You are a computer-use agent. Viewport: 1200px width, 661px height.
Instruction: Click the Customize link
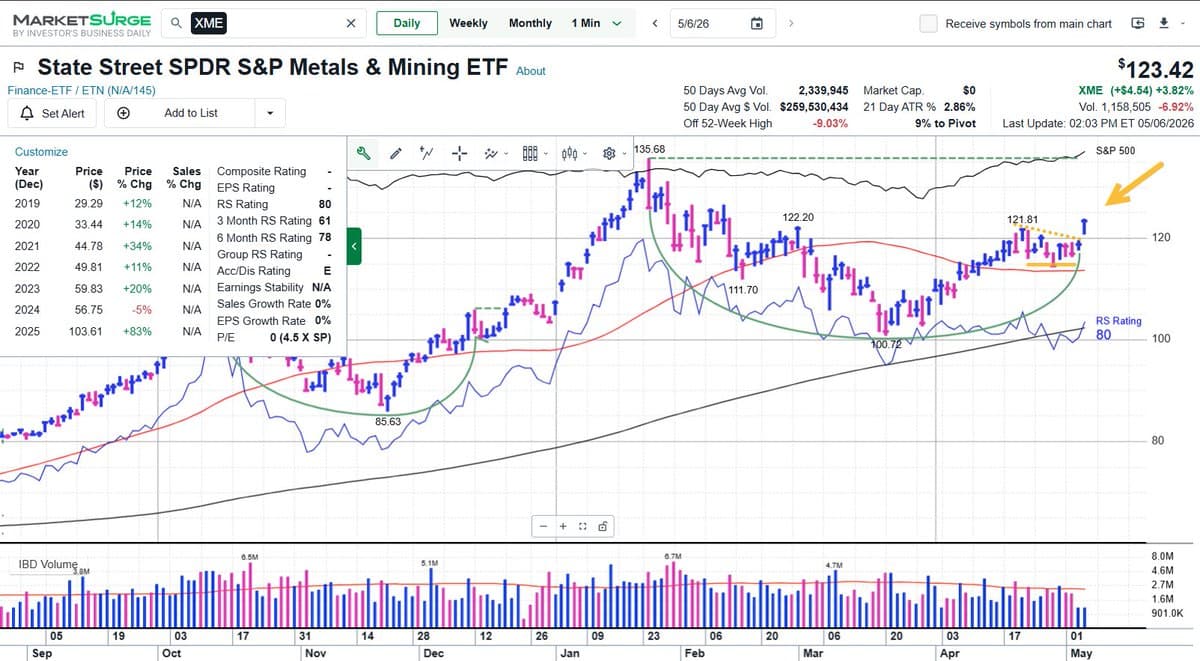(x=41, y=152)
